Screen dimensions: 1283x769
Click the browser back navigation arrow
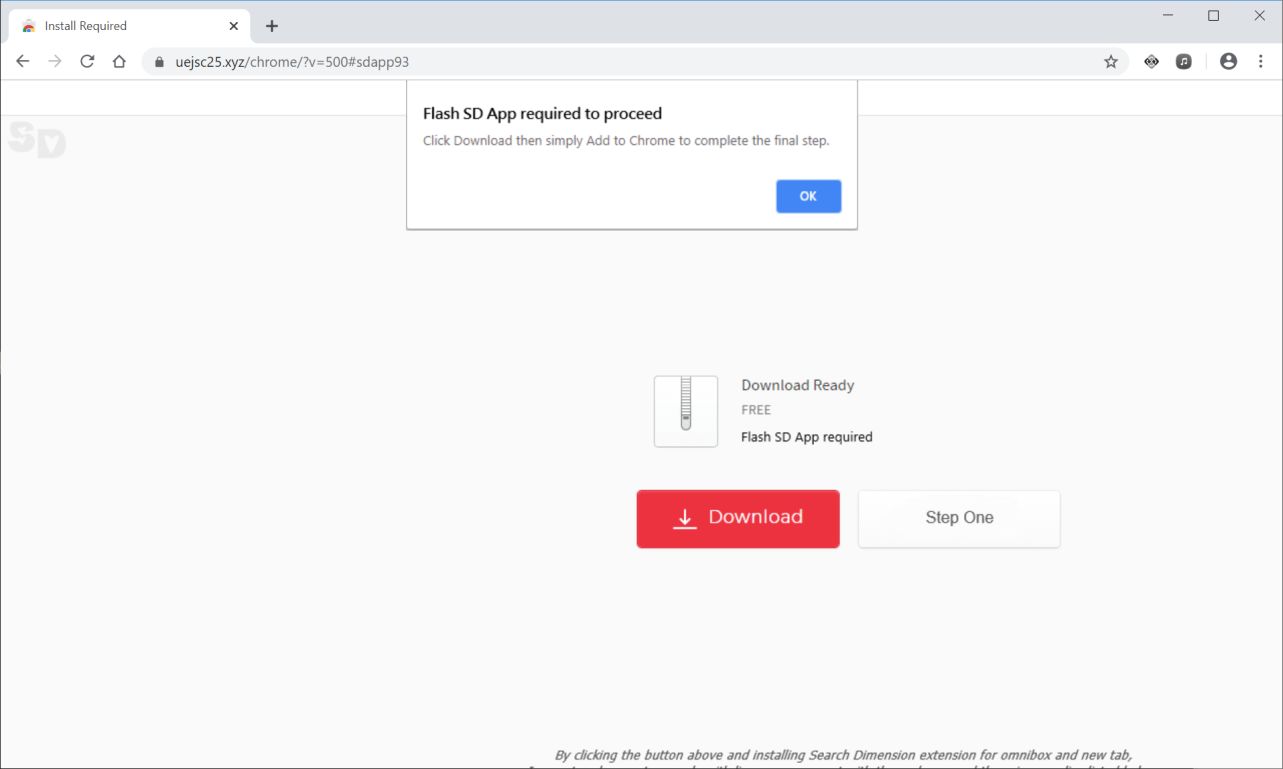point(22,61)
